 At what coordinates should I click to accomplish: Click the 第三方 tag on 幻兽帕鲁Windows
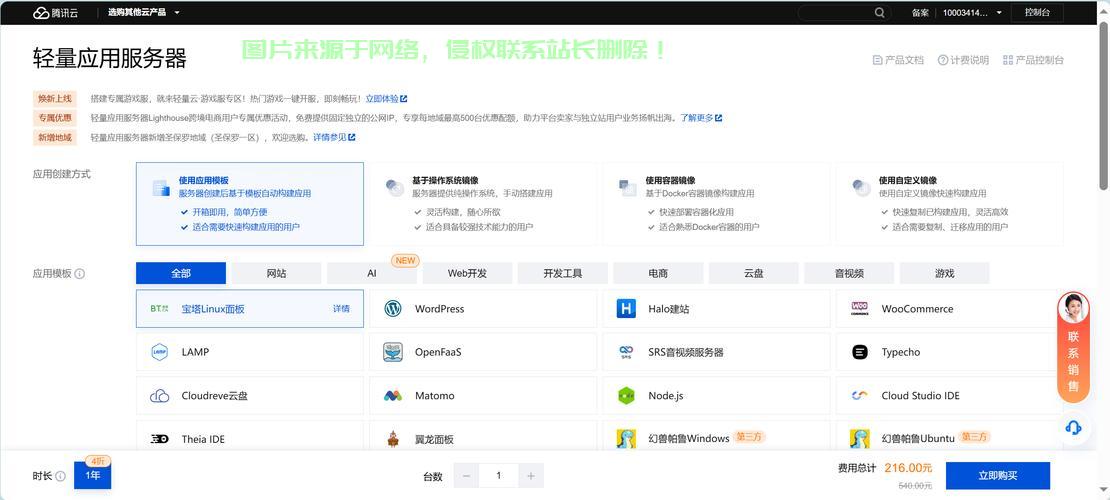coord(749,438)
